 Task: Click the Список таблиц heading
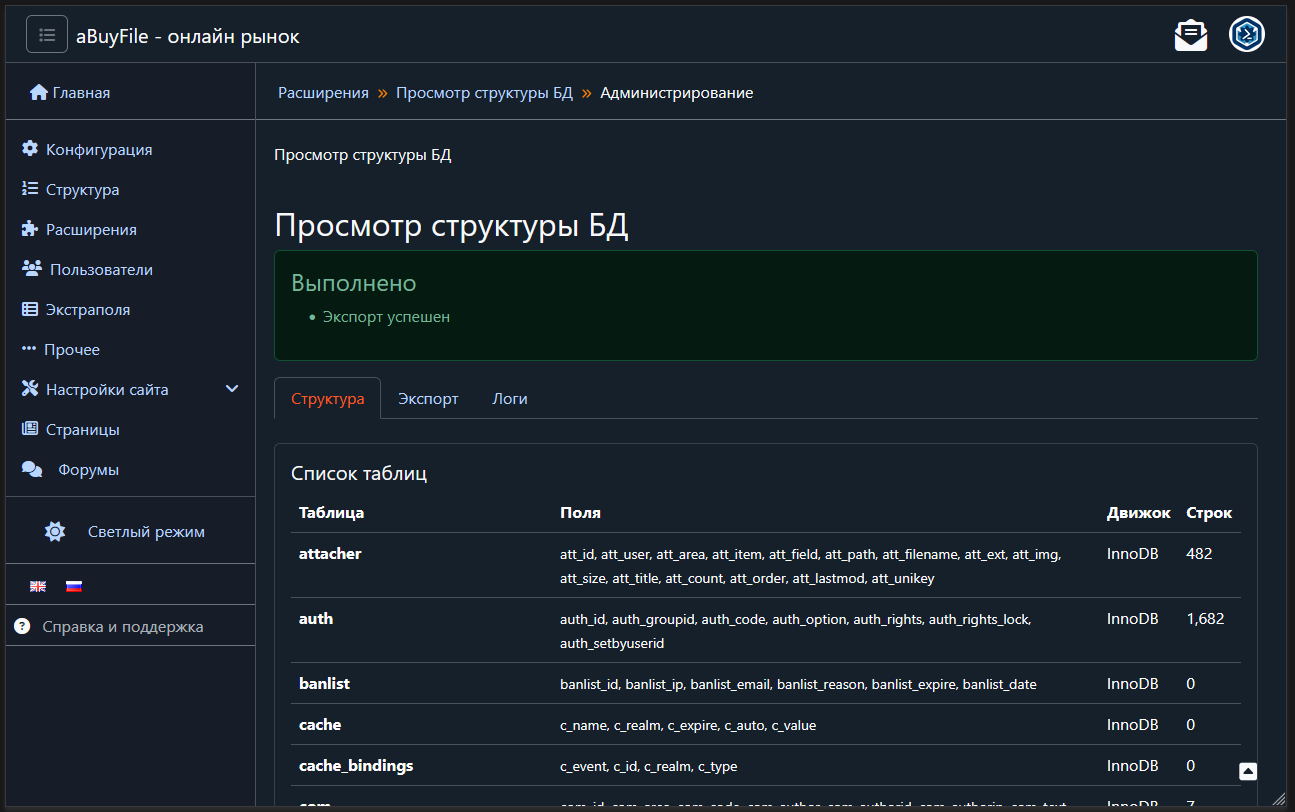359,473
